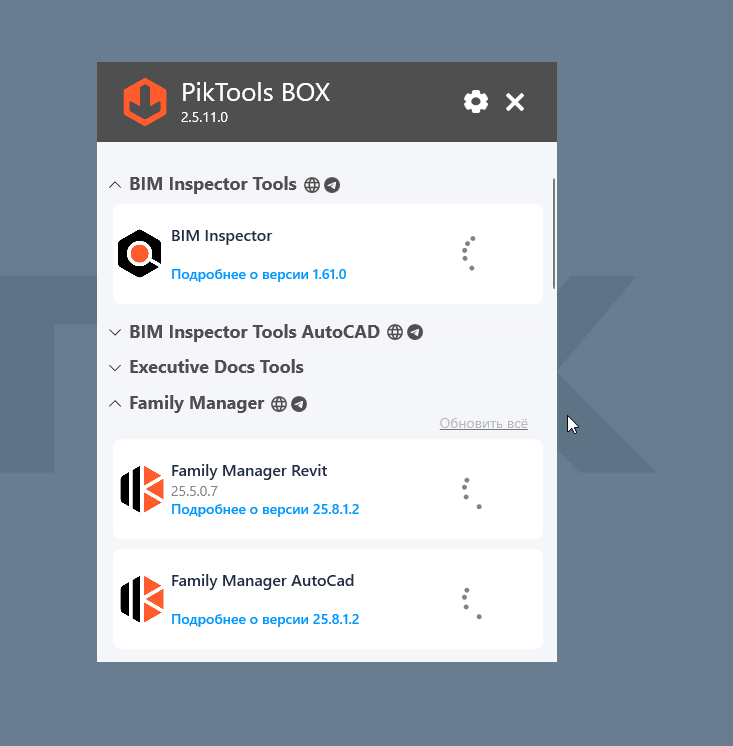The height and width of the screenshot is (746, 733).
Task: Collapse the Family Manager section
Action: 115,404
